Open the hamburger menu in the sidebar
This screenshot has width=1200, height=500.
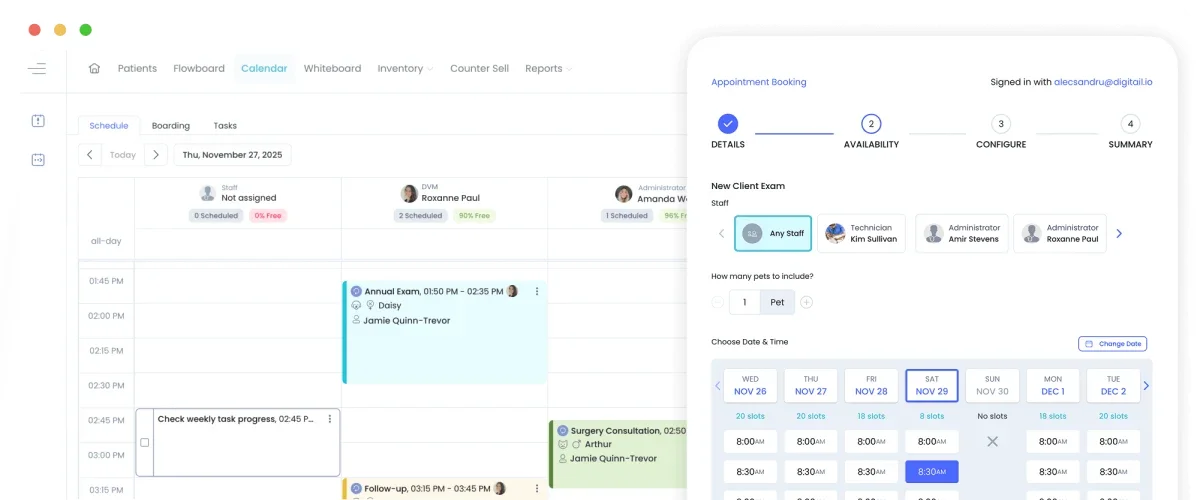(37, 69)
